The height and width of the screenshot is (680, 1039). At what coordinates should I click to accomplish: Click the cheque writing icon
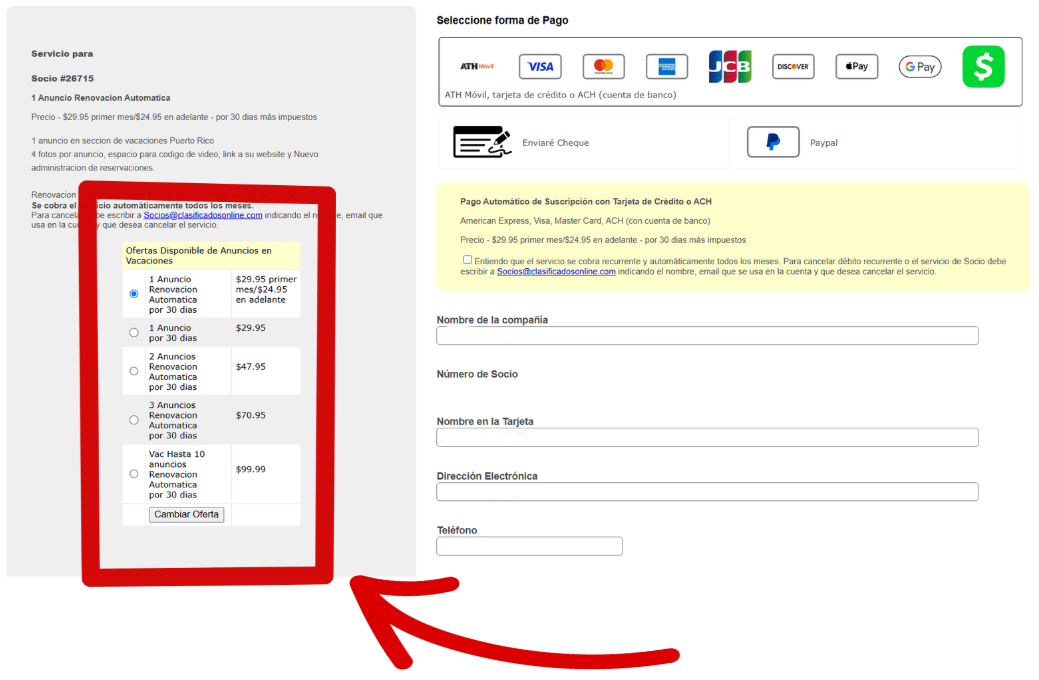(x=482, y=142)
